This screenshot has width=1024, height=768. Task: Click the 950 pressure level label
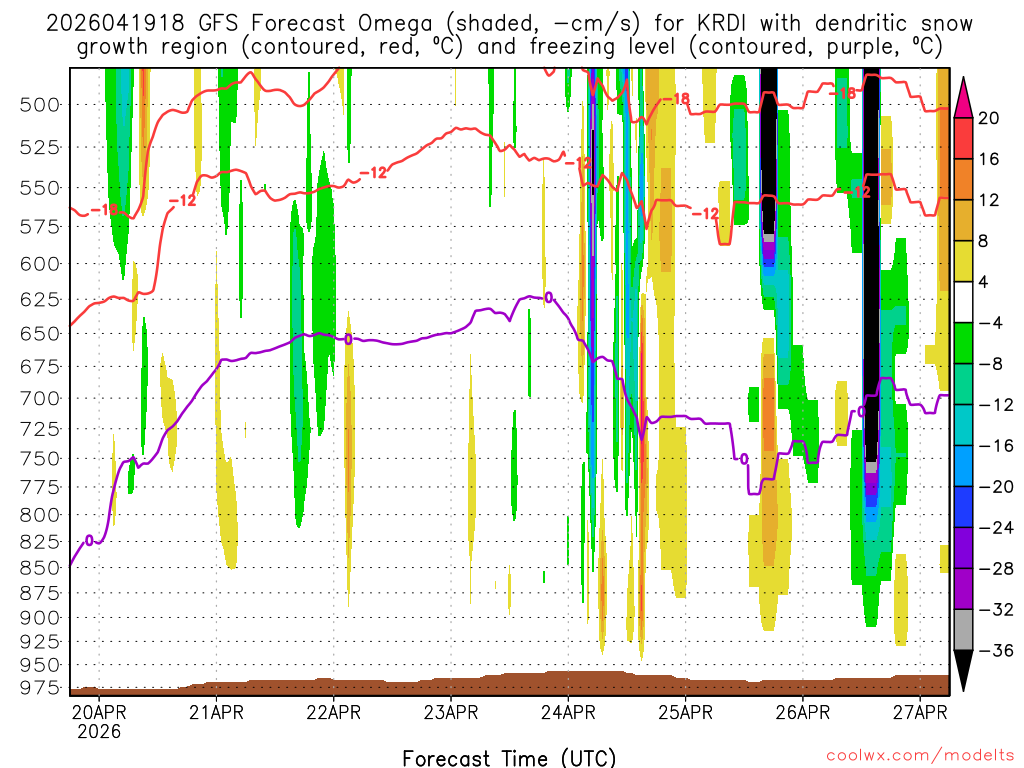coord(40,665)
